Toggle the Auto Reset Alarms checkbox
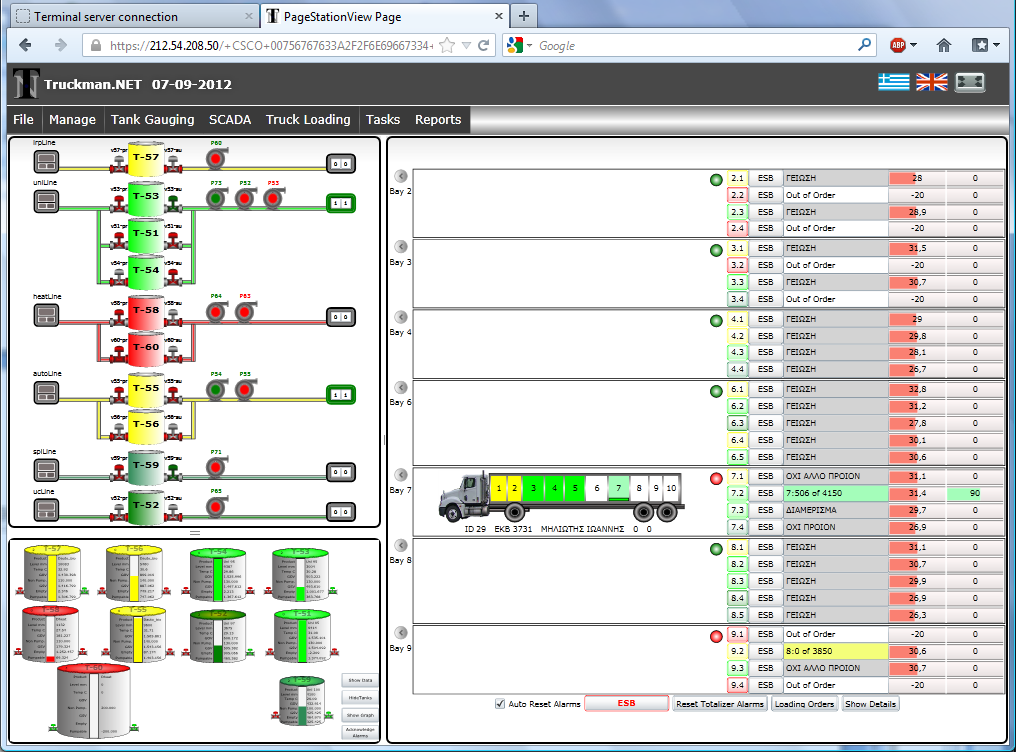 [500, 704]
